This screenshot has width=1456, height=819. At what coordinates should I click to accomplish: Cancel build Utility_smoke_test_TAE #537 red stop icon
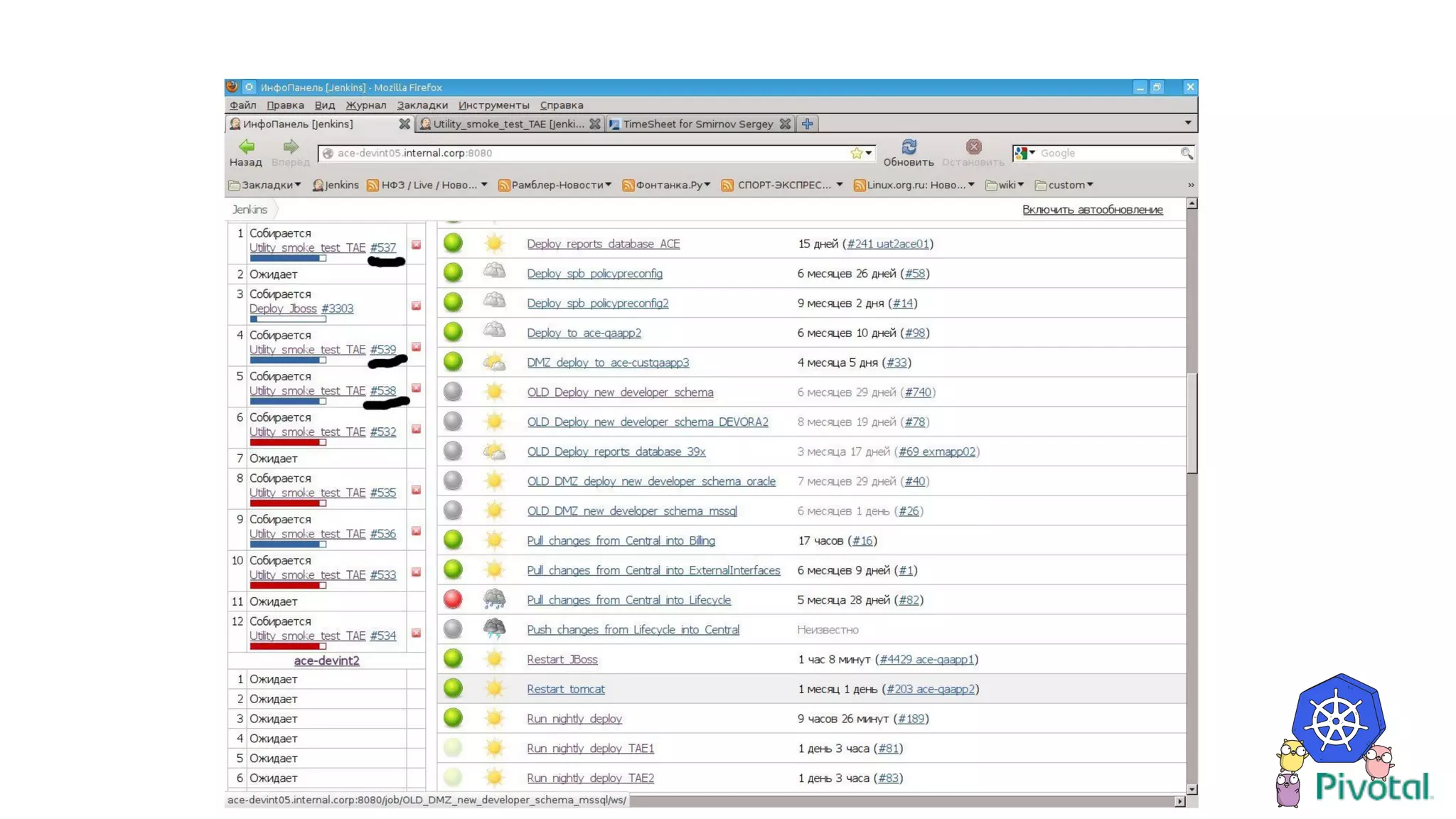[416, 245]
